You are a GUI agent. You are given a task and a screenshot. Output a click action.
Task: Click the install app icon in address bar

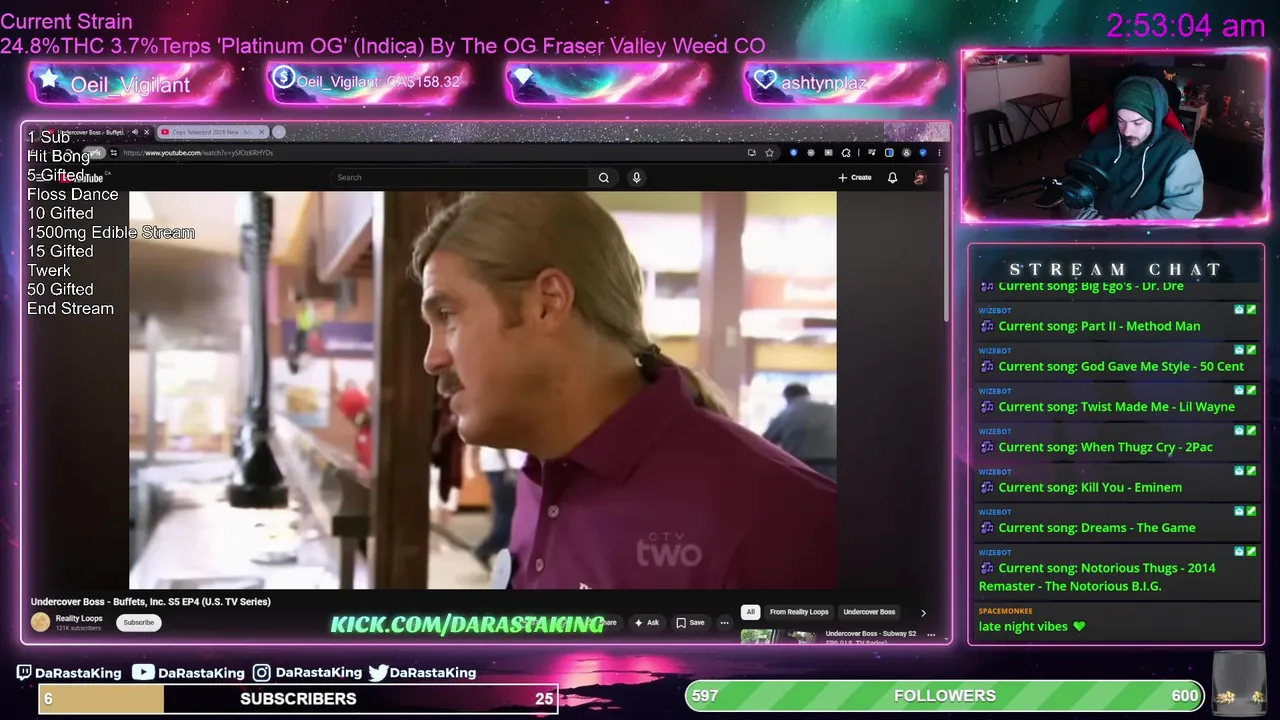752,153
